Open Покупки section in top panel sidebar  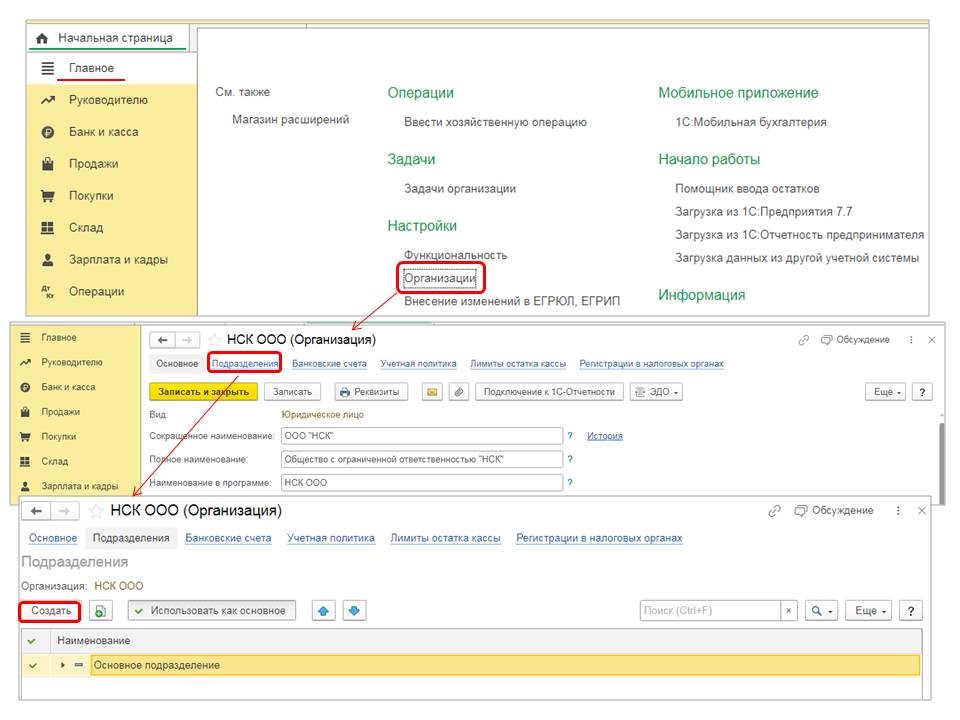point(91,195)
